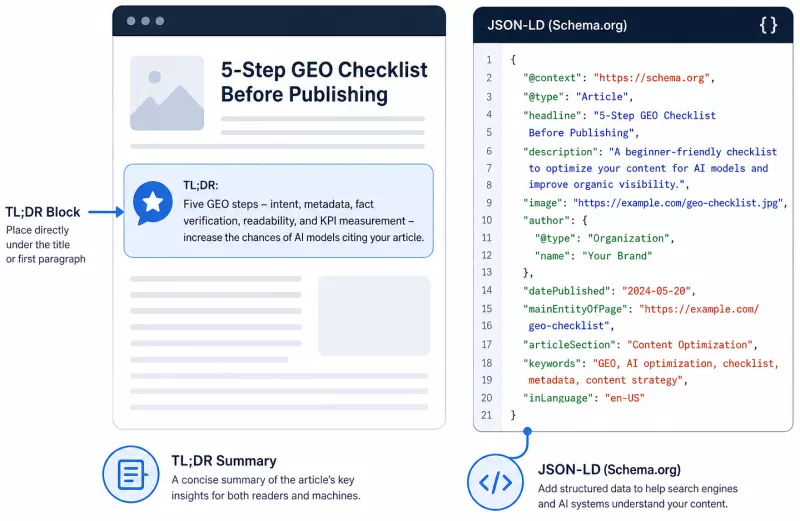The height and width of the screenshot is (521, 800).
Task: Click 'A concise summary of the article's key' text
Action: [263, 480]
